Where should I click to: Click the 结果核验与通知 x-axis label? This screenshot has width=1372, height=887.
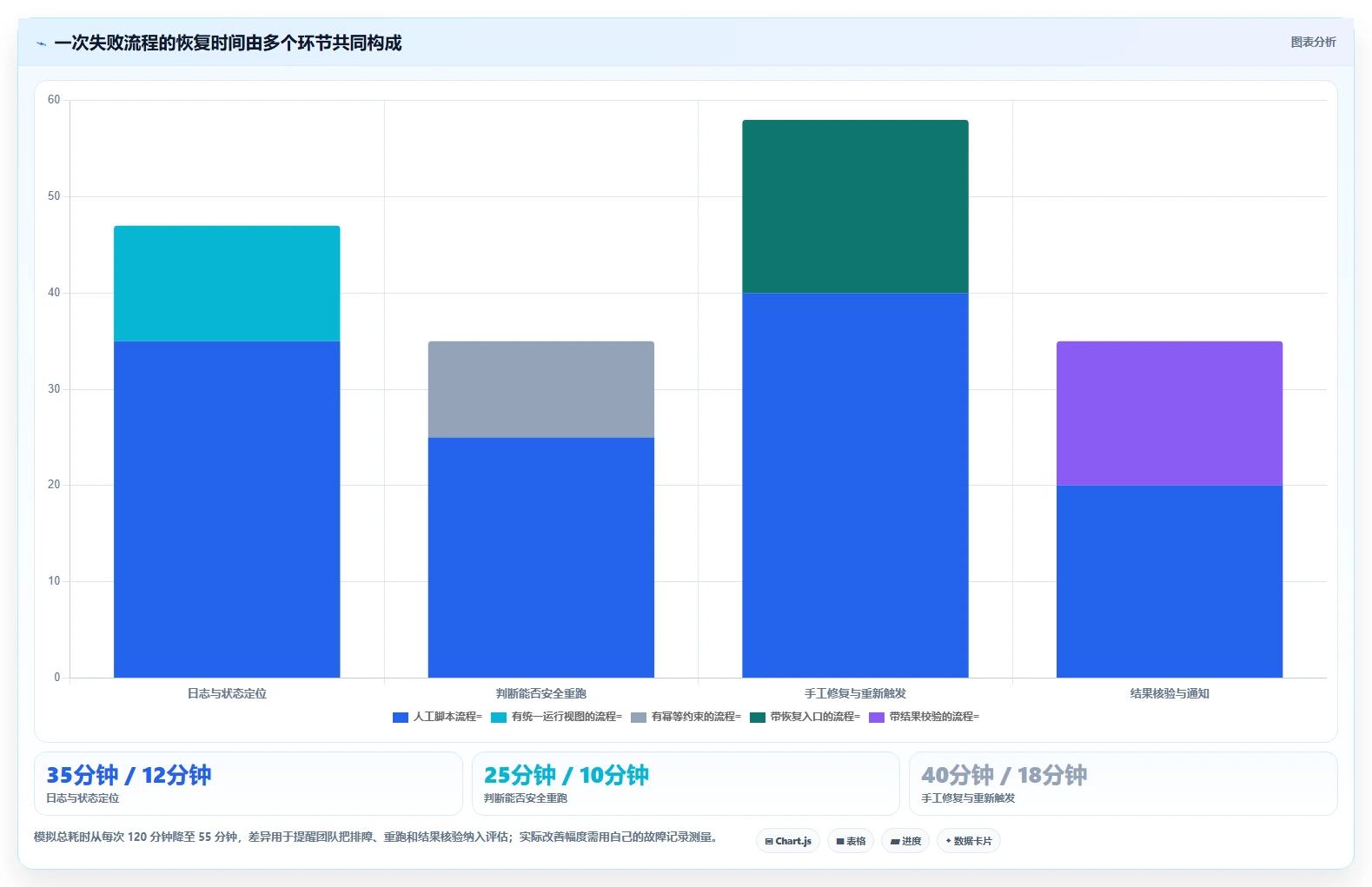[1170, 693]
